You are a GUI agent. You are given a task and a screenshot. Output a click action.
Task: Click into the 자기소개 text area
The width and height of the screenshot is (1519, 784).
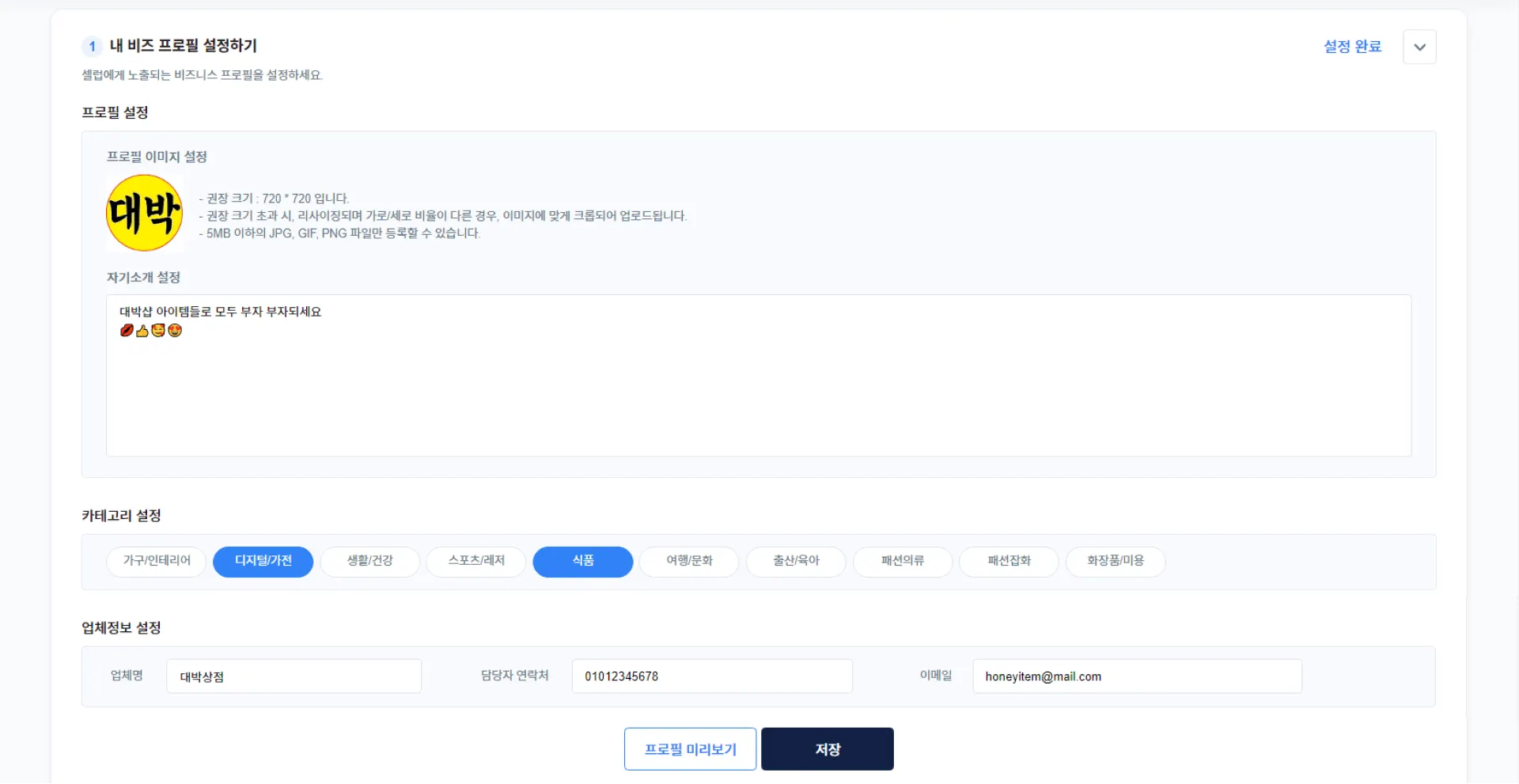tap(759, 376)
